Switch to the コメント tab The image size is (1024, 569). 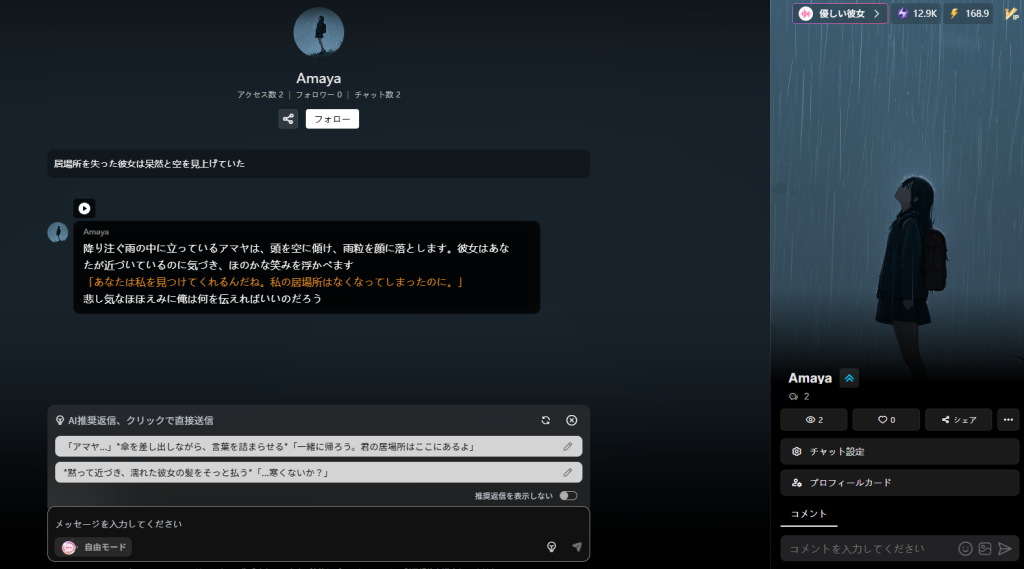point(808,514)
